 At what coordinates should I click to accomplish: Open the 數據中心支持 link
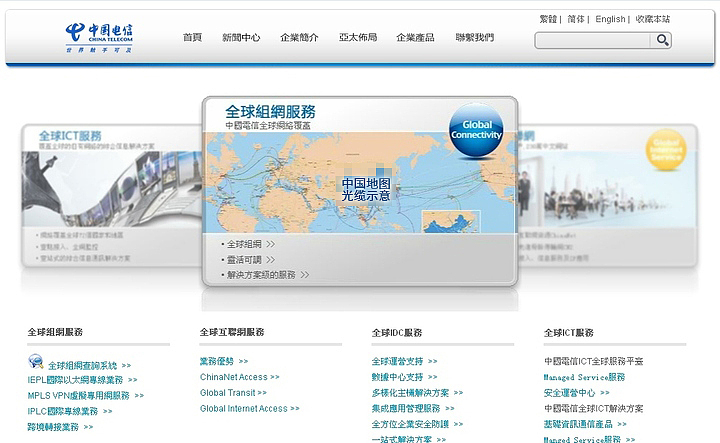pos(398,377)
